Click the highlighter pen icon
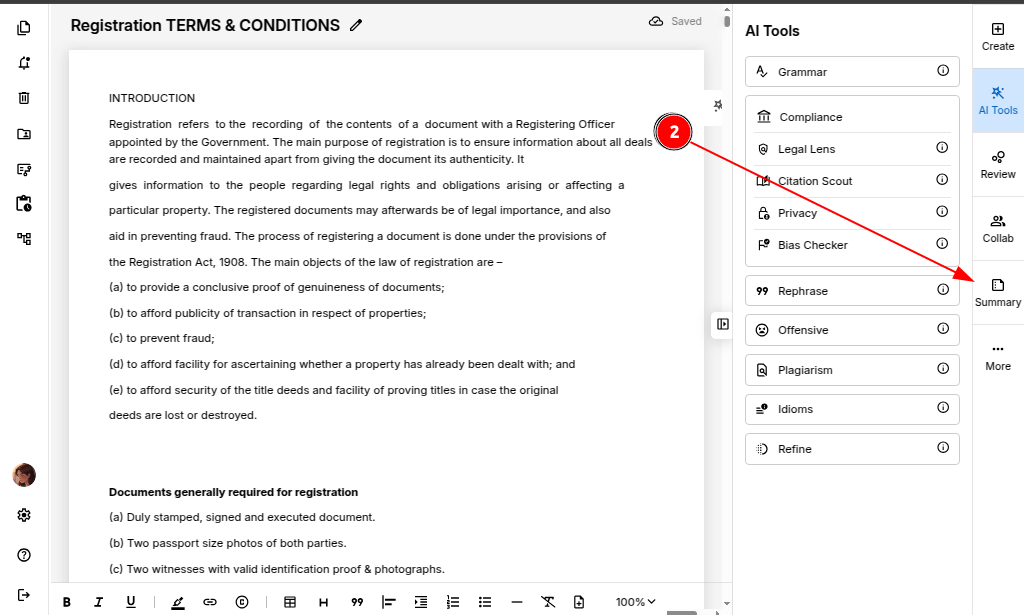The height and width of the screenshot is (615, 1024). pyautogui.click(x=178, y=602)
